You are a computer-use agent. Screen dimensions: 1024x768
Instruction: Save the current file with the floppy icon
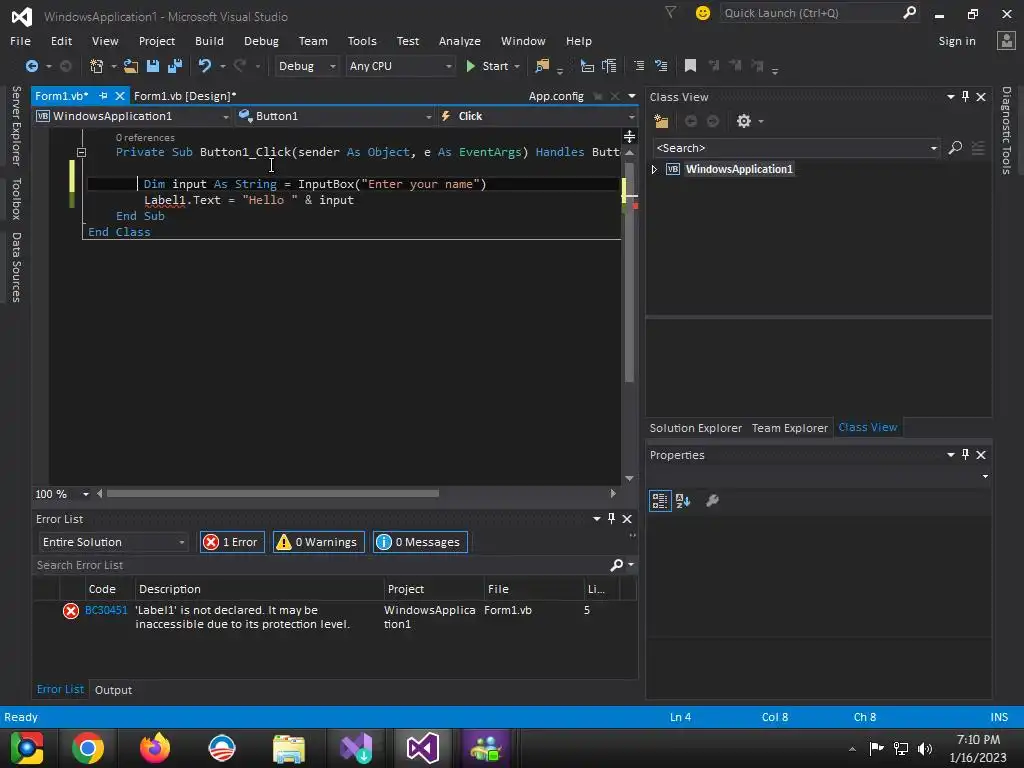pos(153,66)
